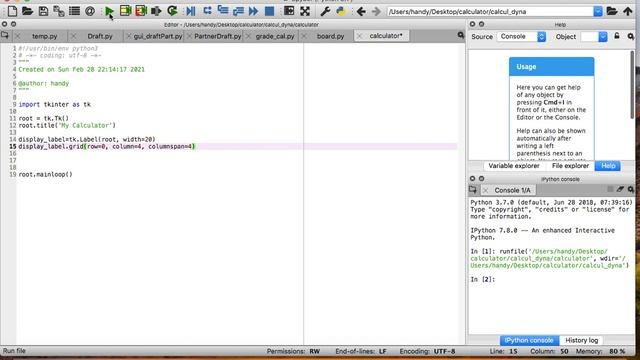Click the root.title('My Calculator') line
Viewport: 640px width, 360px height.
(67, 125)
